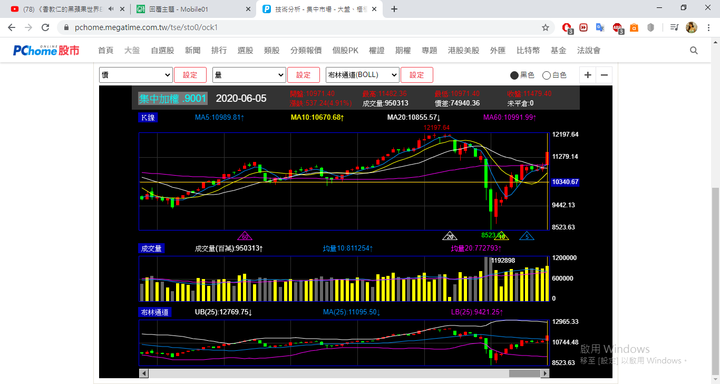Screen dimensions: 720x384
Task: Open 基金 navigation link
Action: point(558,51)
